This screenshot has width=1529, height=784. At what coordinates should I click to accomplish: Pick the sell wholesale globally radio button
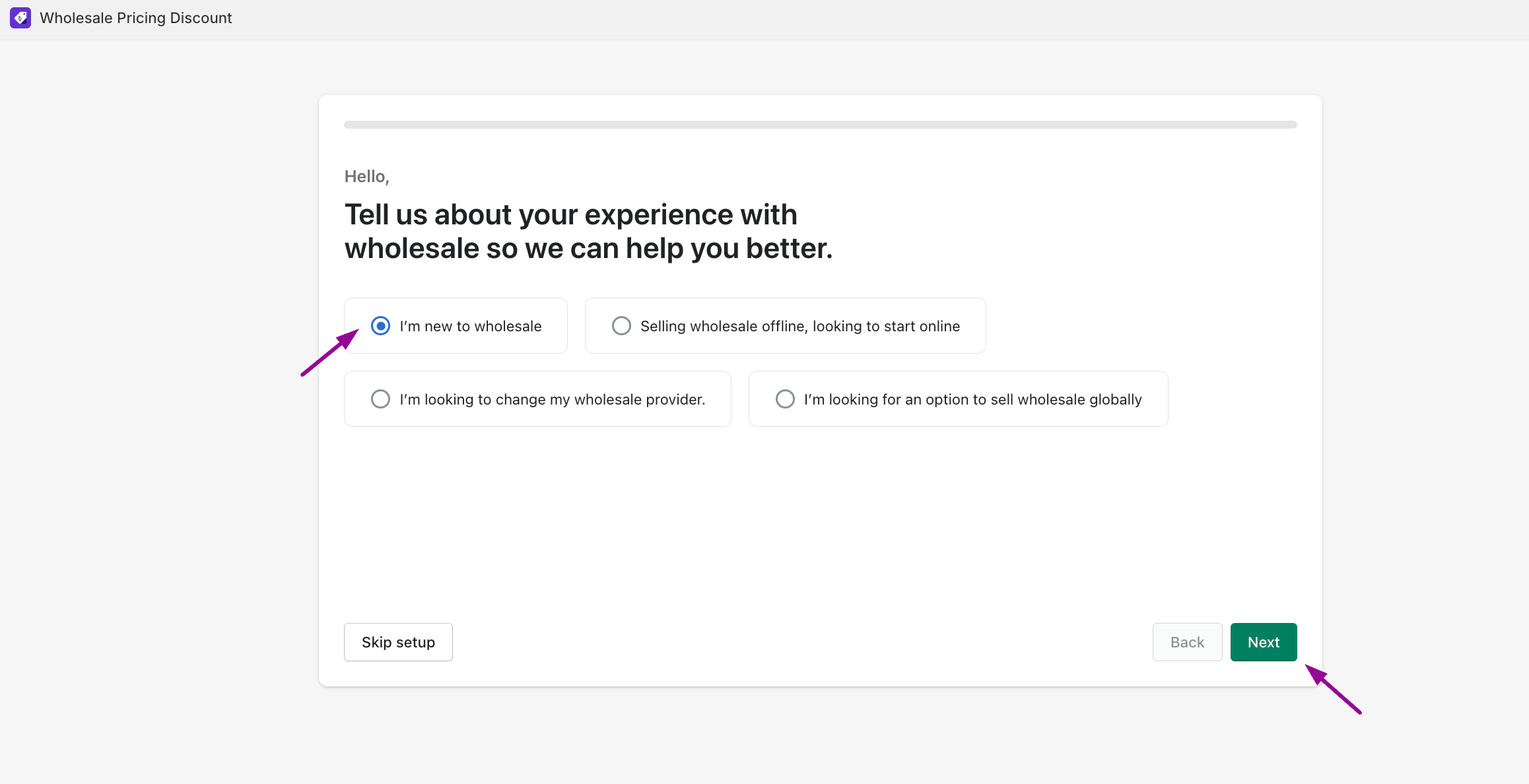coord(785,399)
